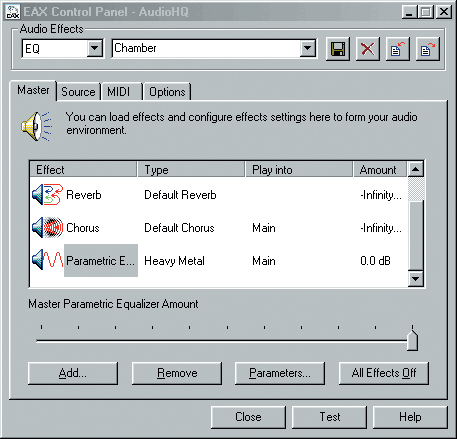457x439 pixels.
Task: Click the Default Chorus type cell
Action: pyautogui.click(x=179, y=228)
